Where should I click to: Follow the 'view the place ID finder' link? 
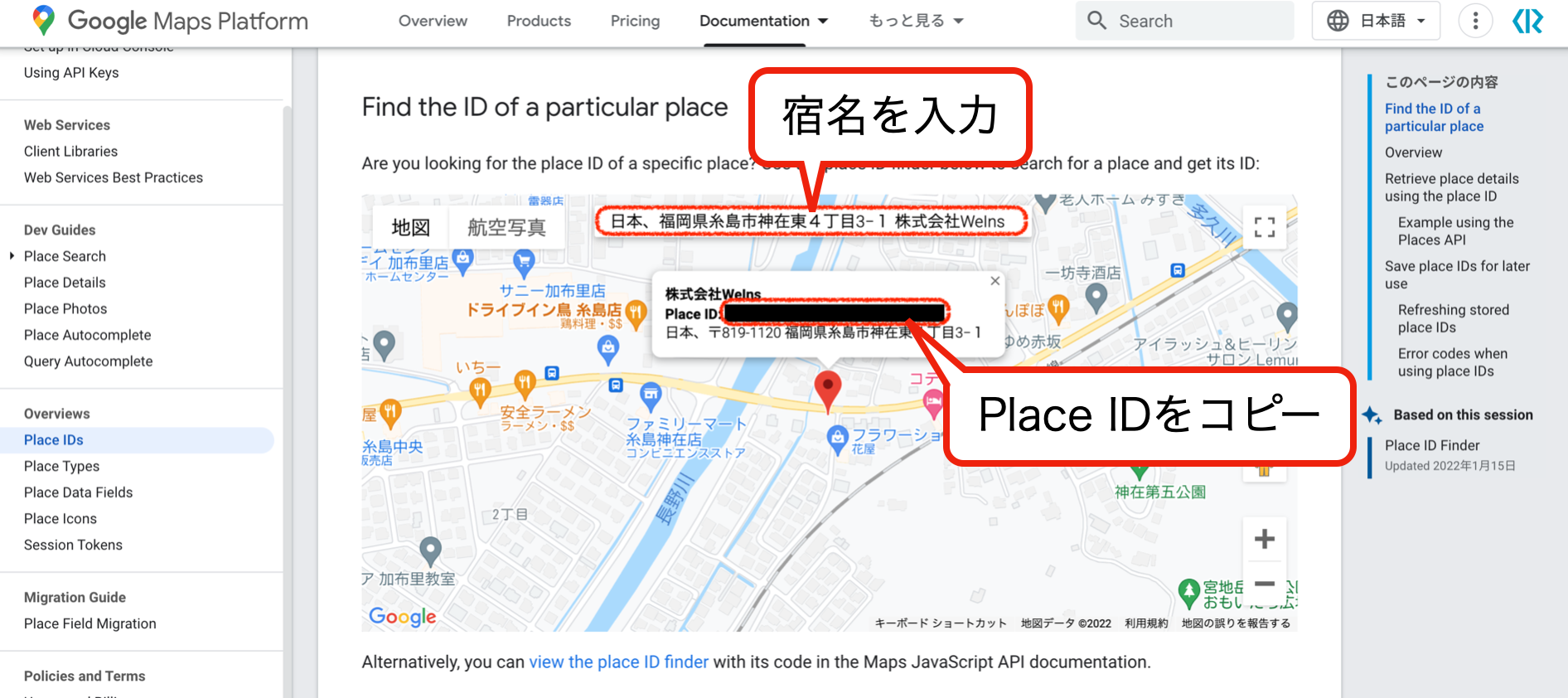click(618, 662)
